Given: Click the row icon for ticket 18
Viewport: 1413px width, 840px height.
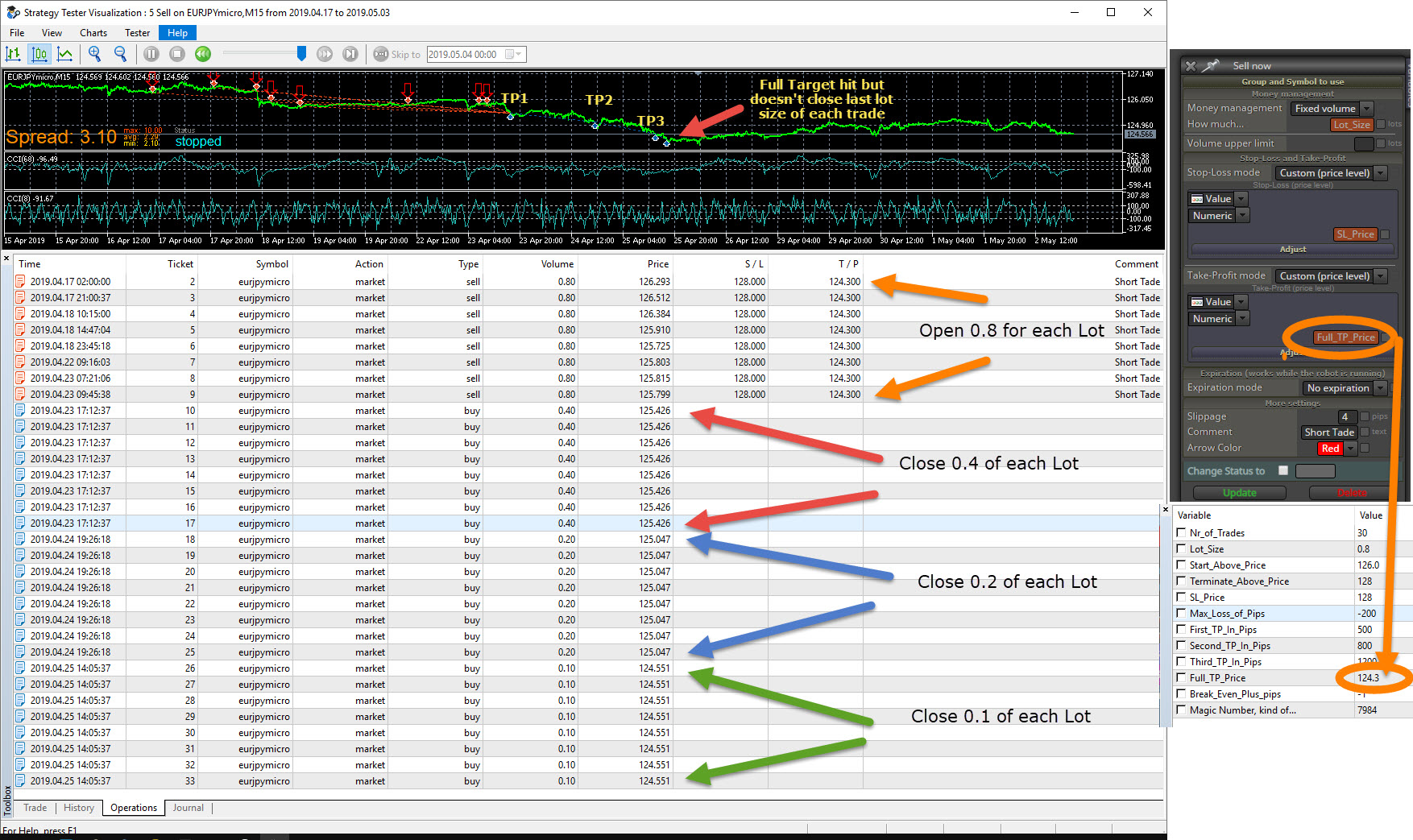Looking at the screenshot, I should tap(21, 540).
